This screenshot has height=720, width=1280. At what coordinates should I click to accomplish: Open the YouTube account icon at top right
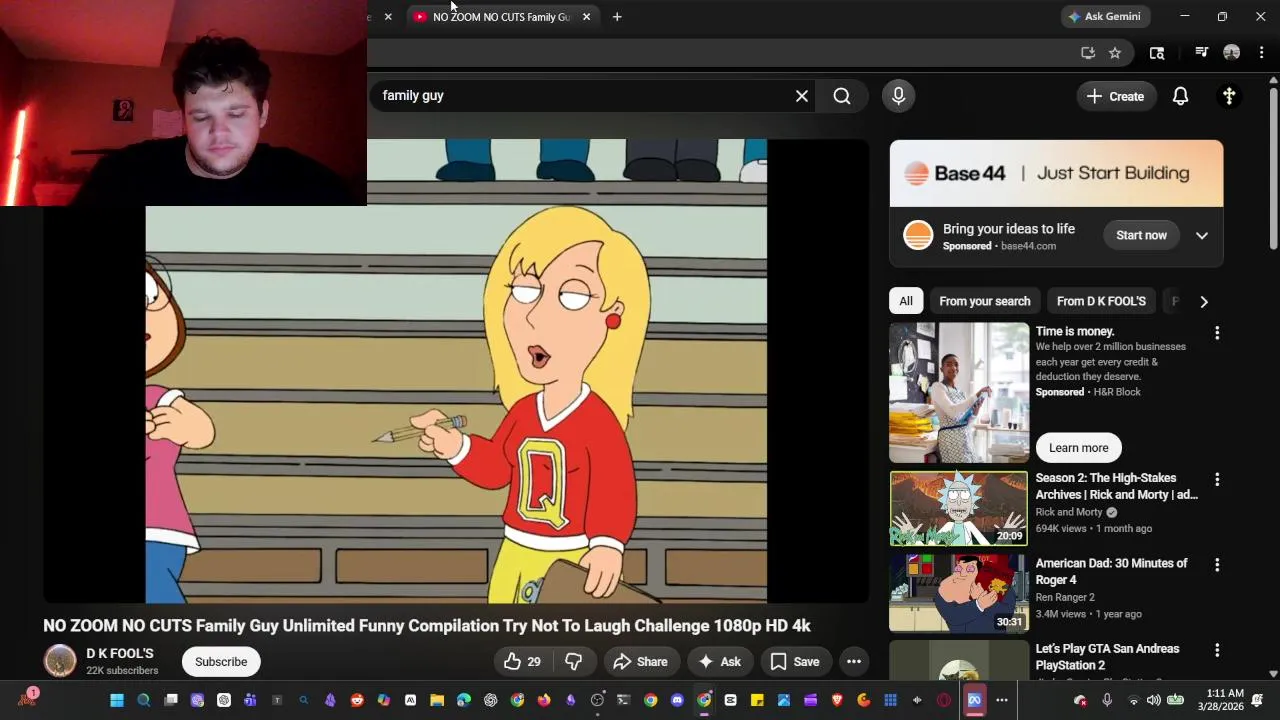1229,96
